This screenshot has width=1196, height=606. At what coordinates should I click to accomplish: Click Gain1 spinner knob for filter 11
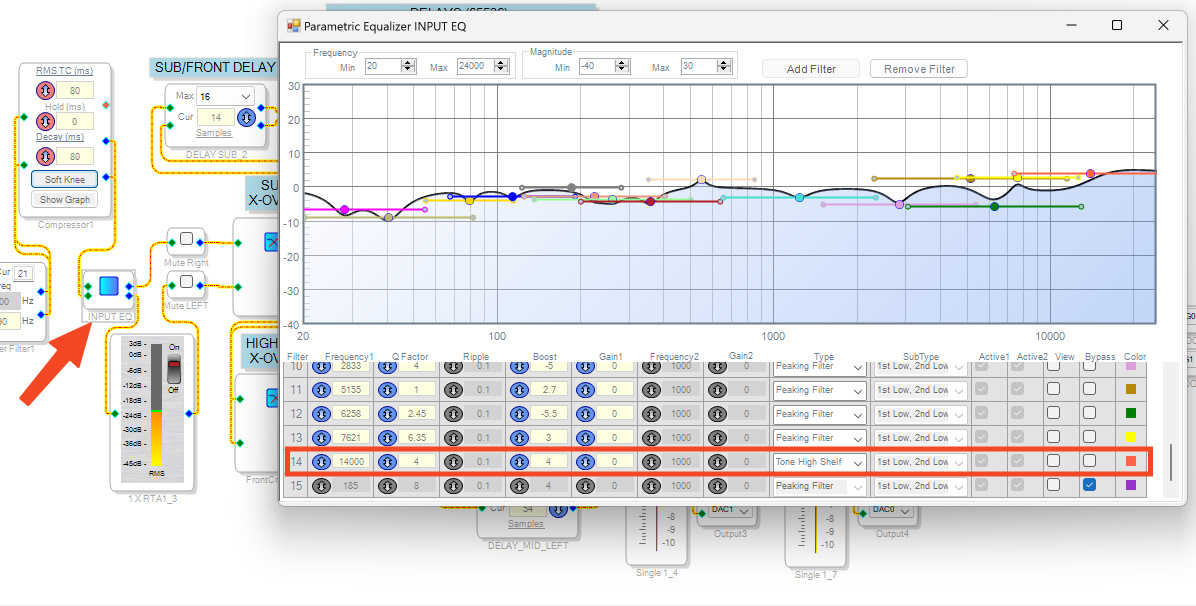(x=585, y=390)
